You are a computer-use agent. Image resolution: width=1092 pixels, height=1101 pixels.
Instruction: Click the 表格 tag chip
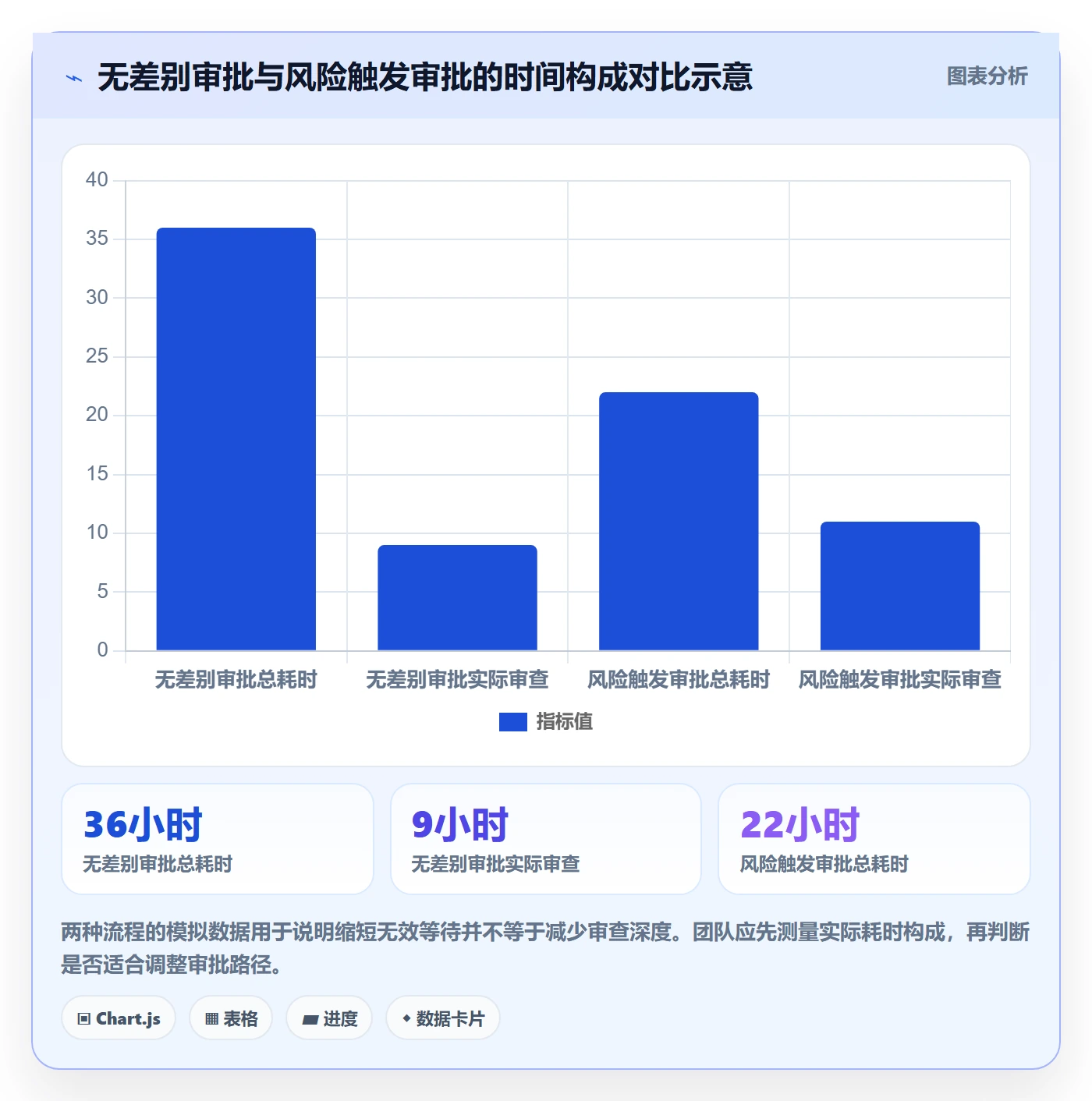coord(231,1018)
